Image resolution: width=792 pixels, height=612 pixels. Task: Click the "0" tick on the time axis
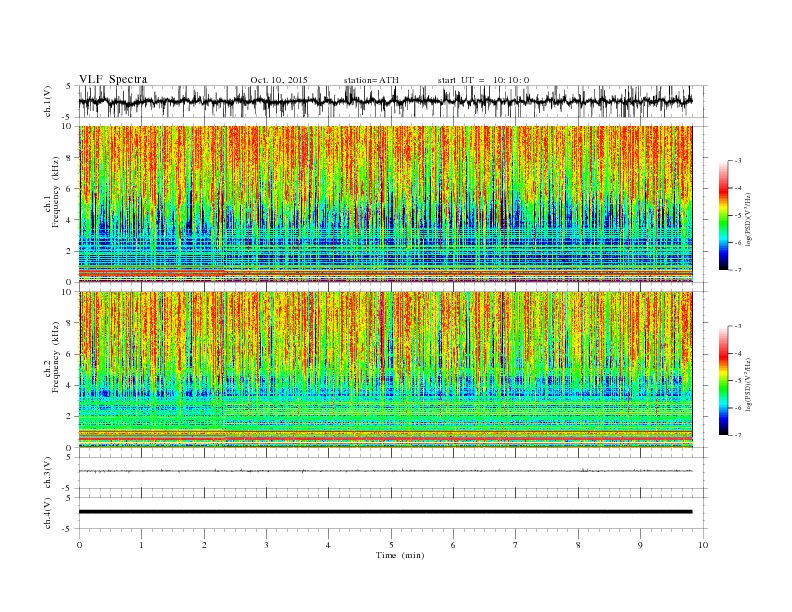[79, 545]
